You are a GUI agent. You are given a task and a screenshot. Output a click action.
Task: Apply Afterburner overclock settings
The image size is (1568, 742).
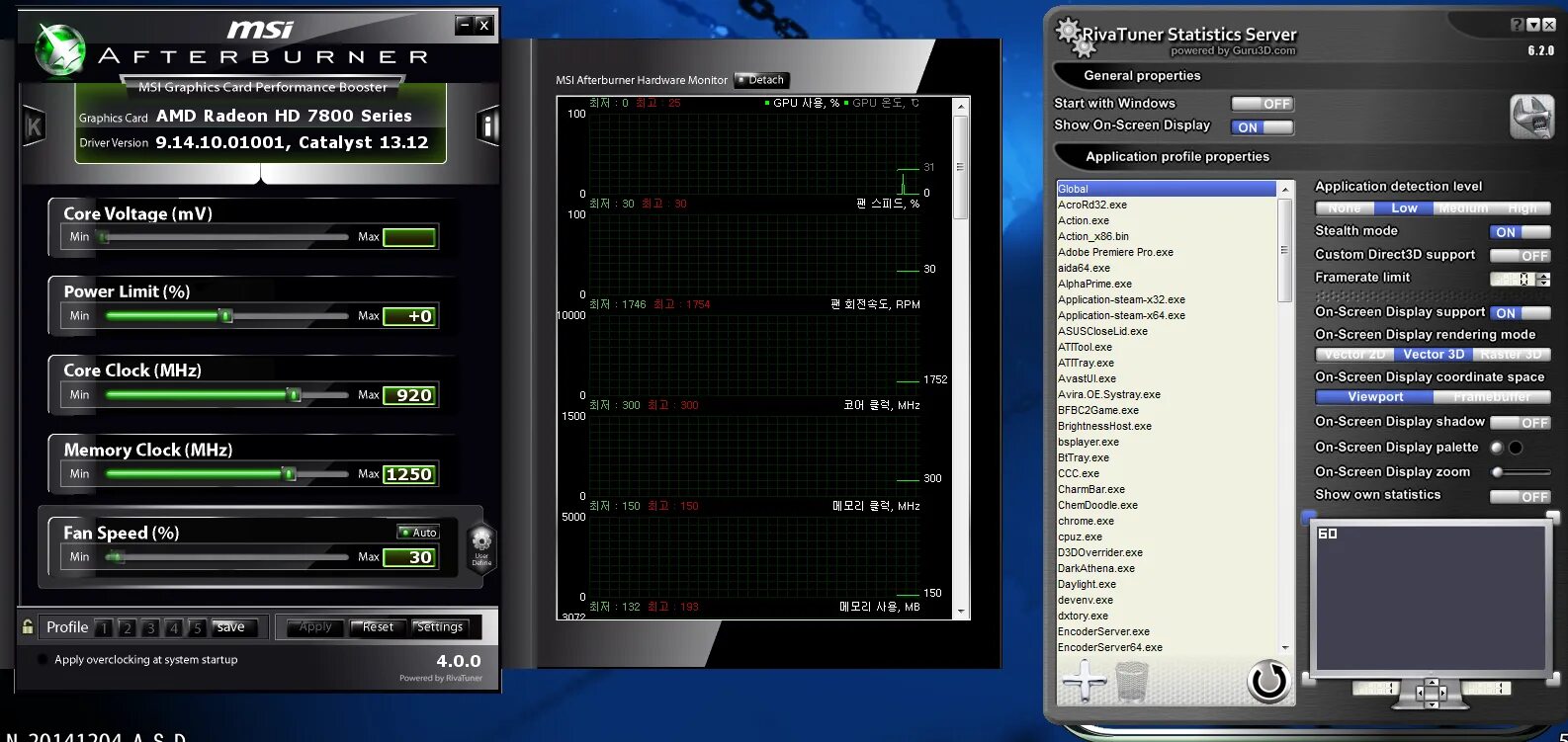315,627
